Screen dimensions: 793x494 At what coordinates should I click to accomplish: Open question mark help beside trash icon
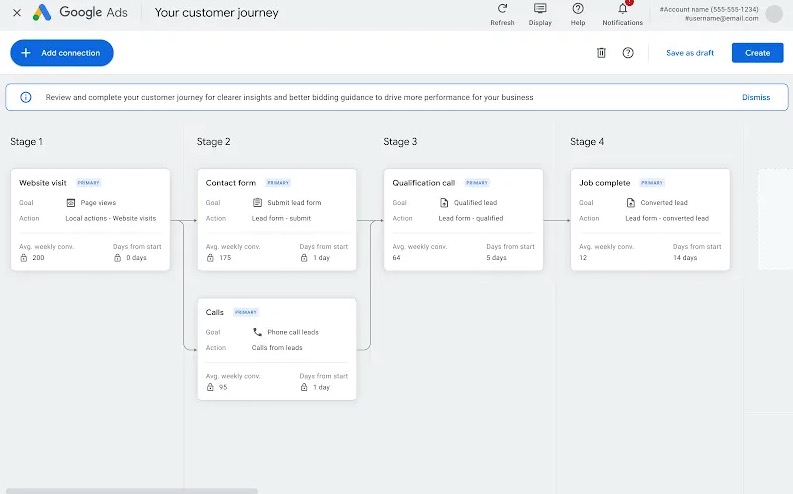pos(628,53)
